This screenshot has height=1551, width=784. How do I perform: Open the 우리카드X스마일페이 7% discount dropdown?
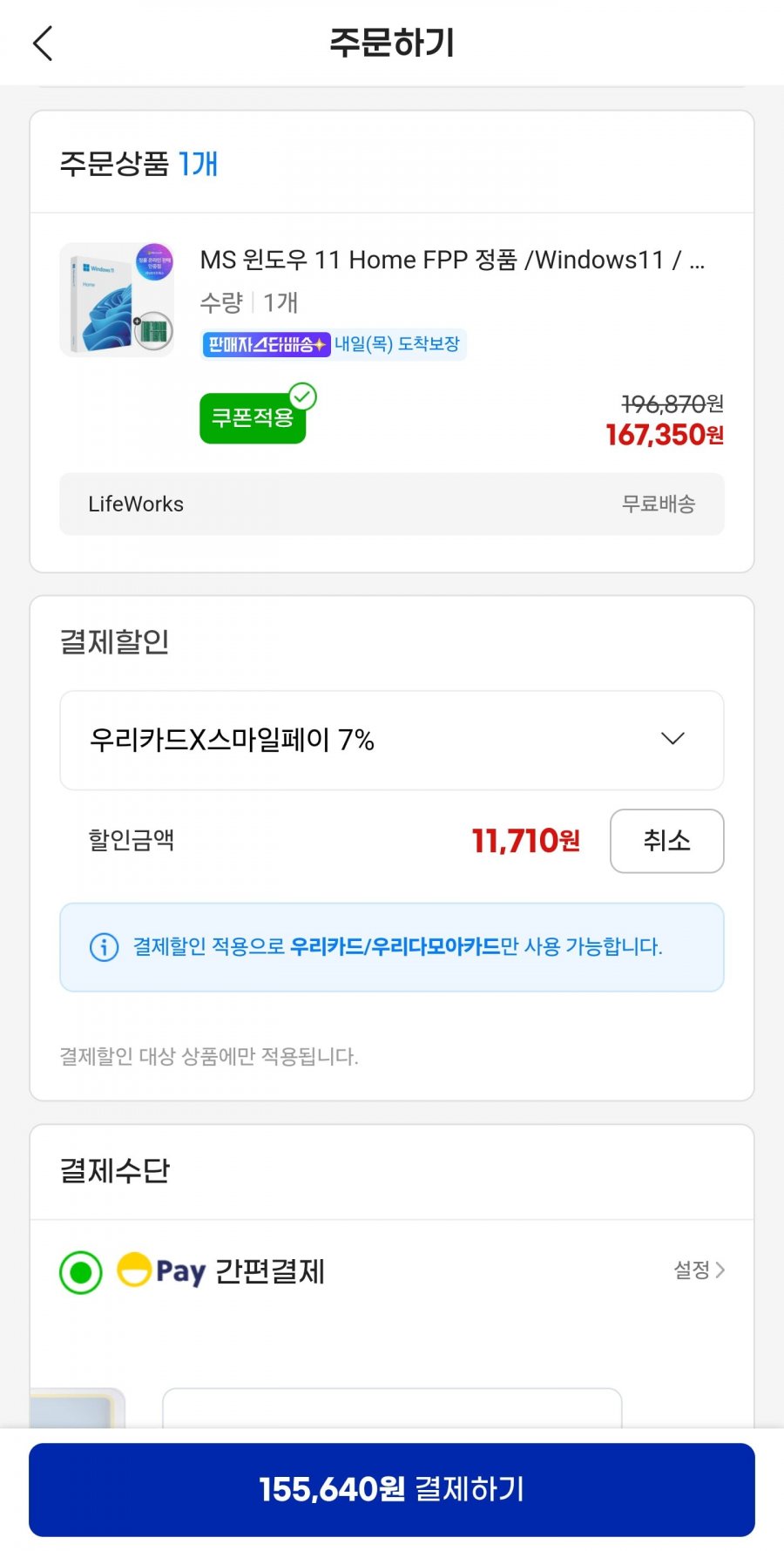[x=392, y=740]
